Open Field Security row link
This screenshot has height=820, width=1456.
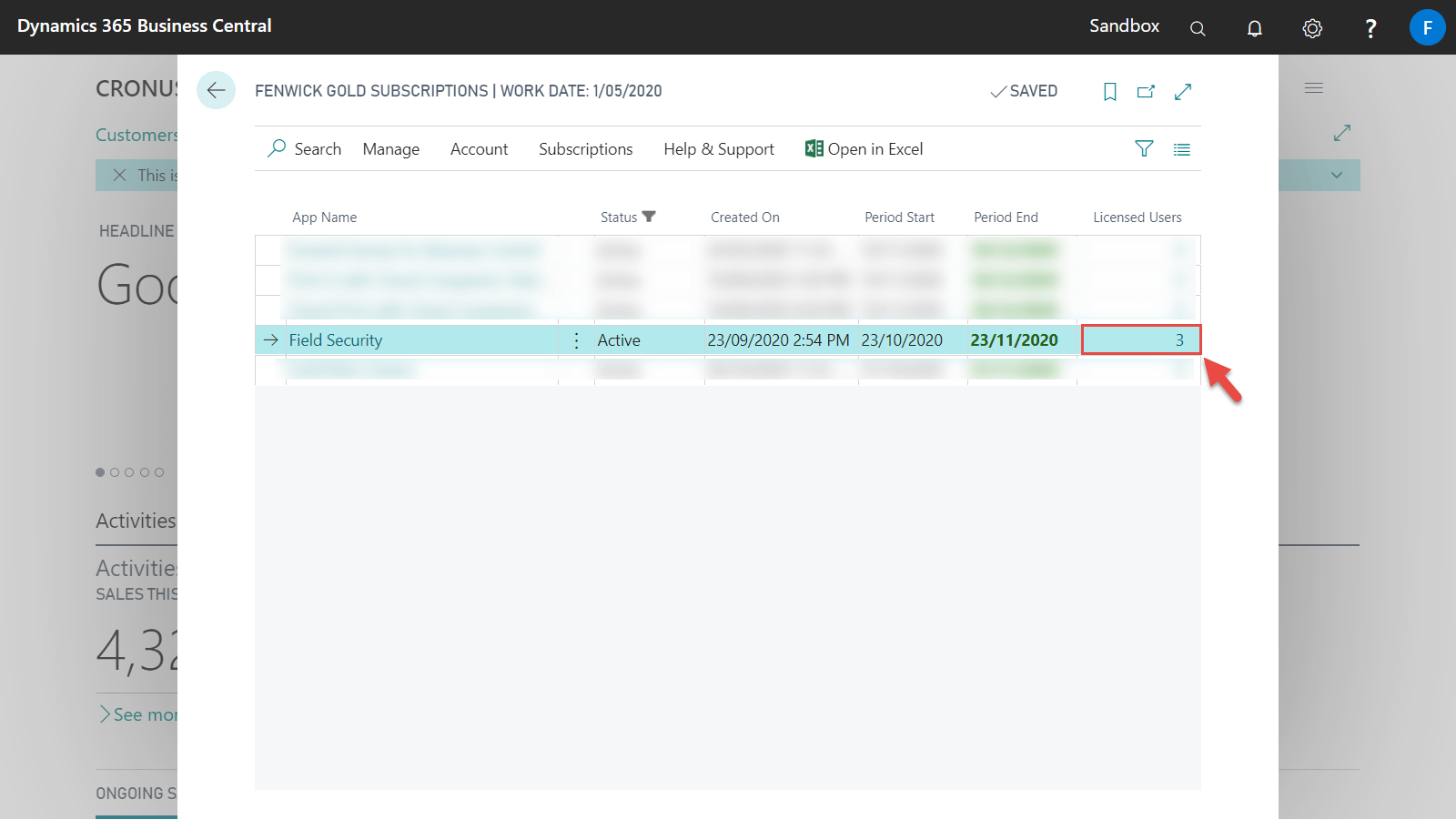pyautogui.click(x=336, y=340)
